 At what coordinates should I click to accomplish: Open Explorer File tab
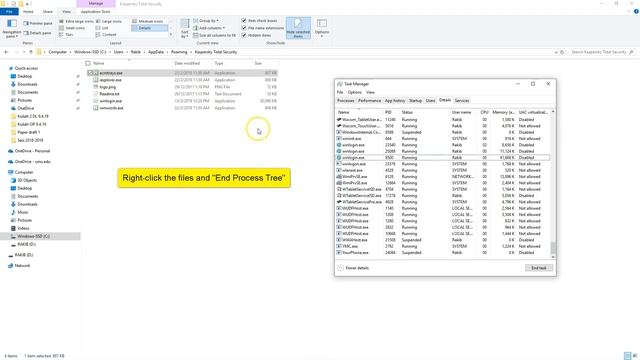click(9, 12)
